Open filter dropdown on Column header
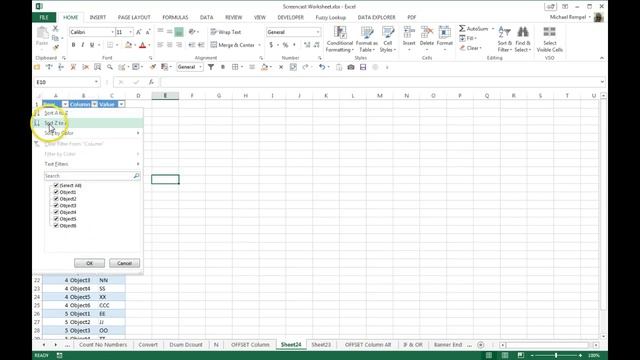The image size is (640, 360). point(94,104)
